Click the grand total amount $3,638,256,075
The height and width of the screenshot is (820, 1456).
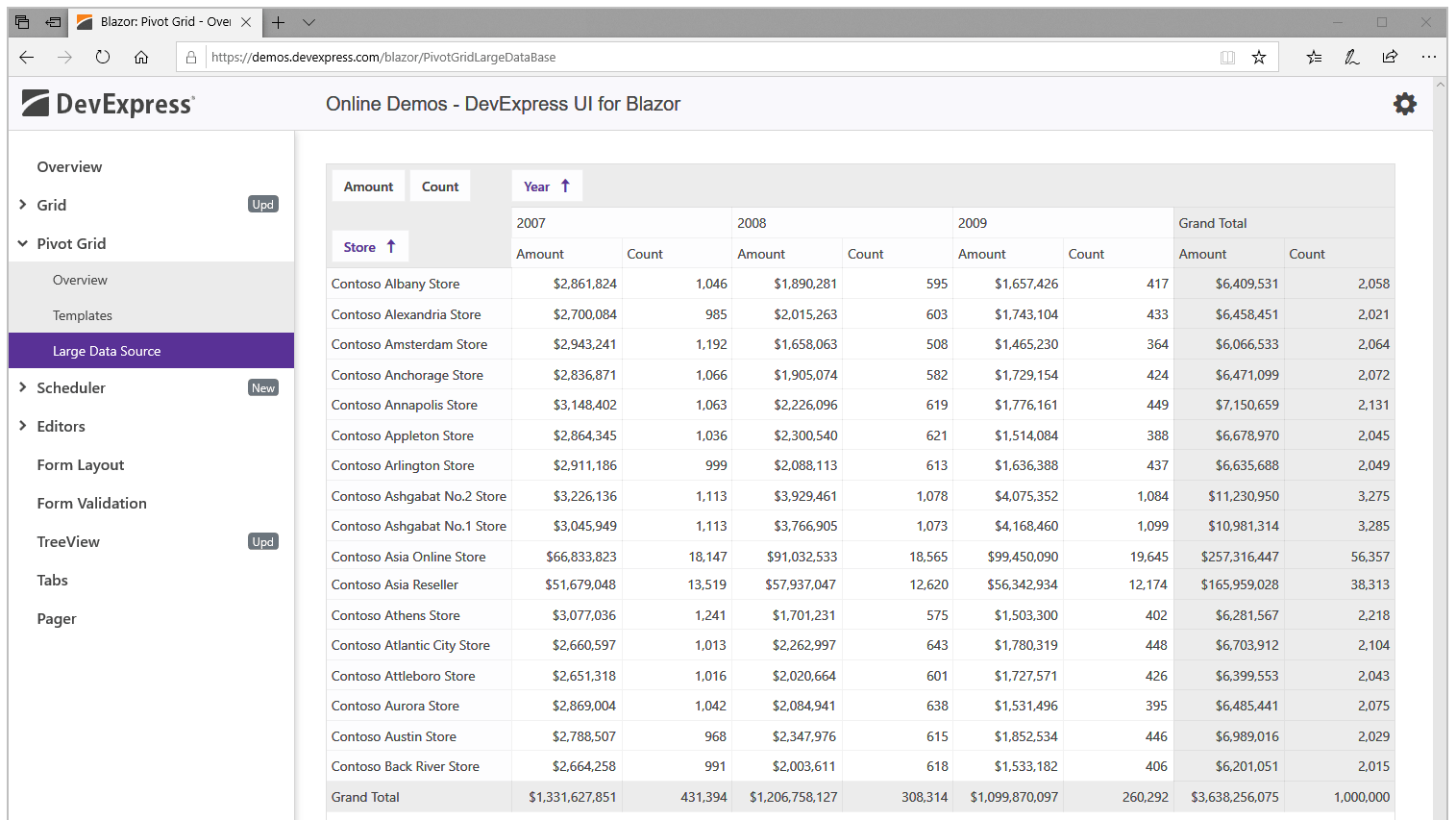tap(1235, 797)
